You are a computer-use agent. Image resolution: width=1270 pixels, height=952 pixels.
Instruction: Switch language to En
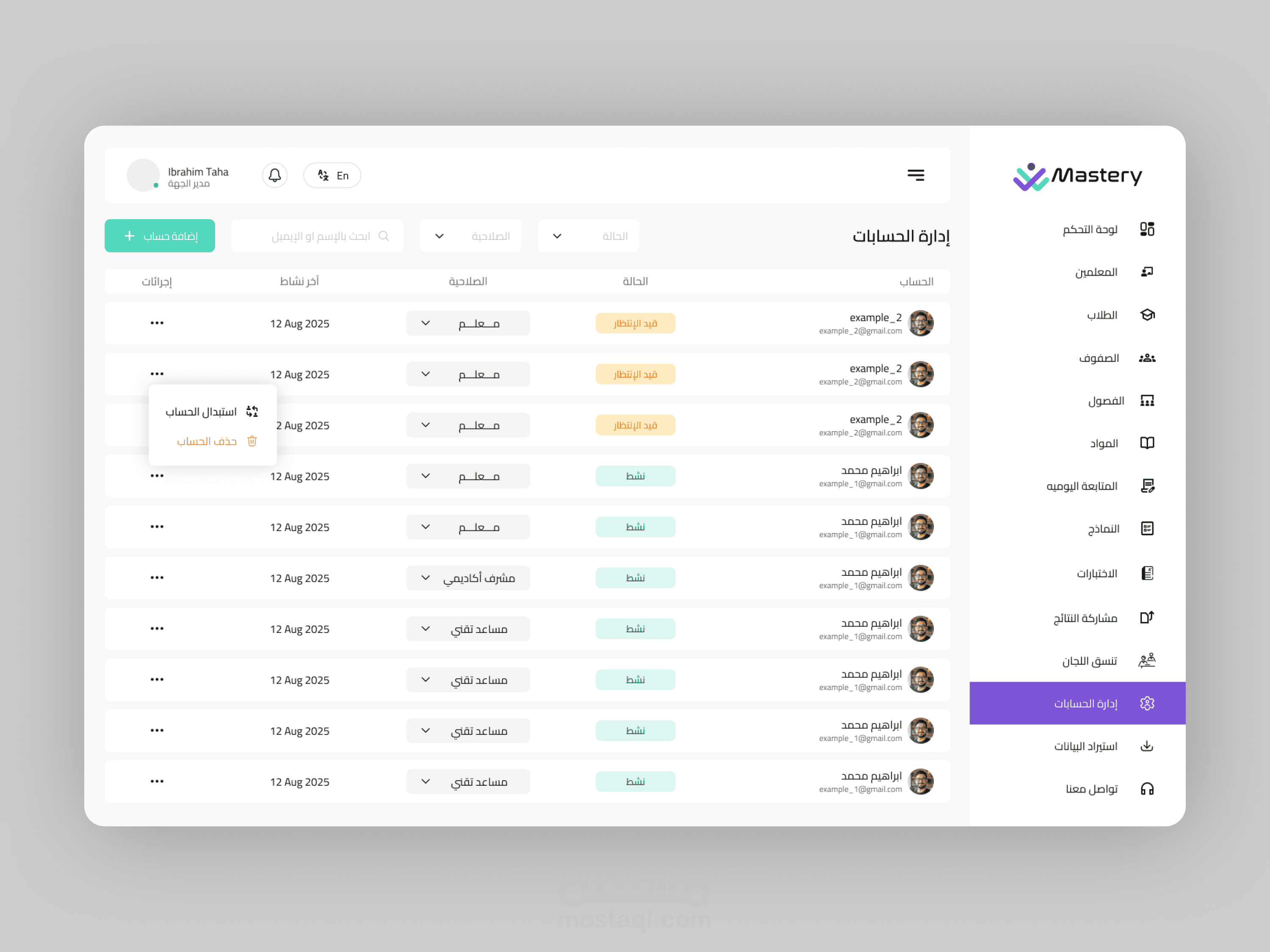point(332,176)
